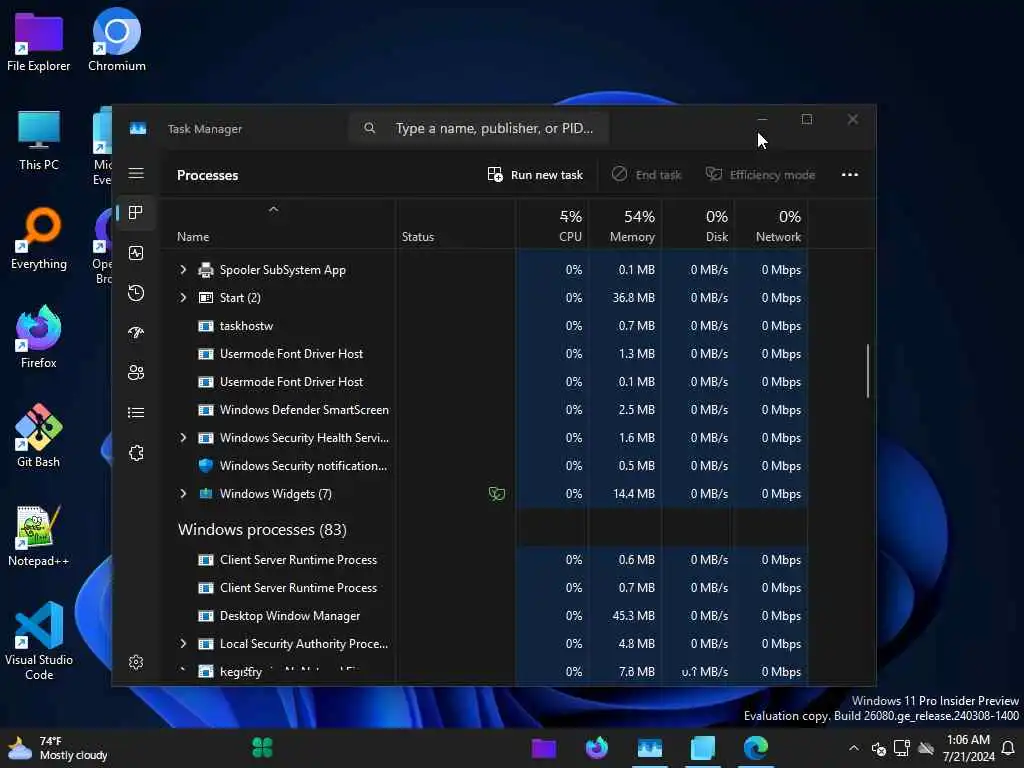Screen dimensions: 1024x768
Task: Expand Windows Security Health Service row
Action: [x=183, y=438]
